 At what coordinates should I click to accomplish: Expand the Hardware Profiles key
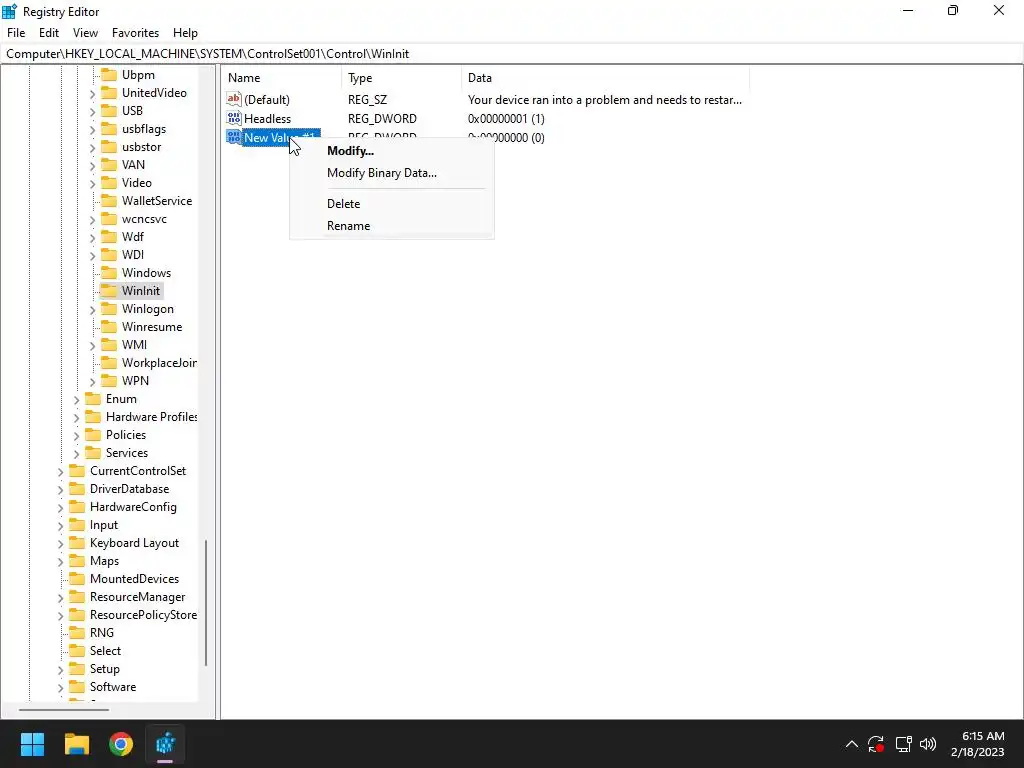pyautogui.click(x=76, y=417)
